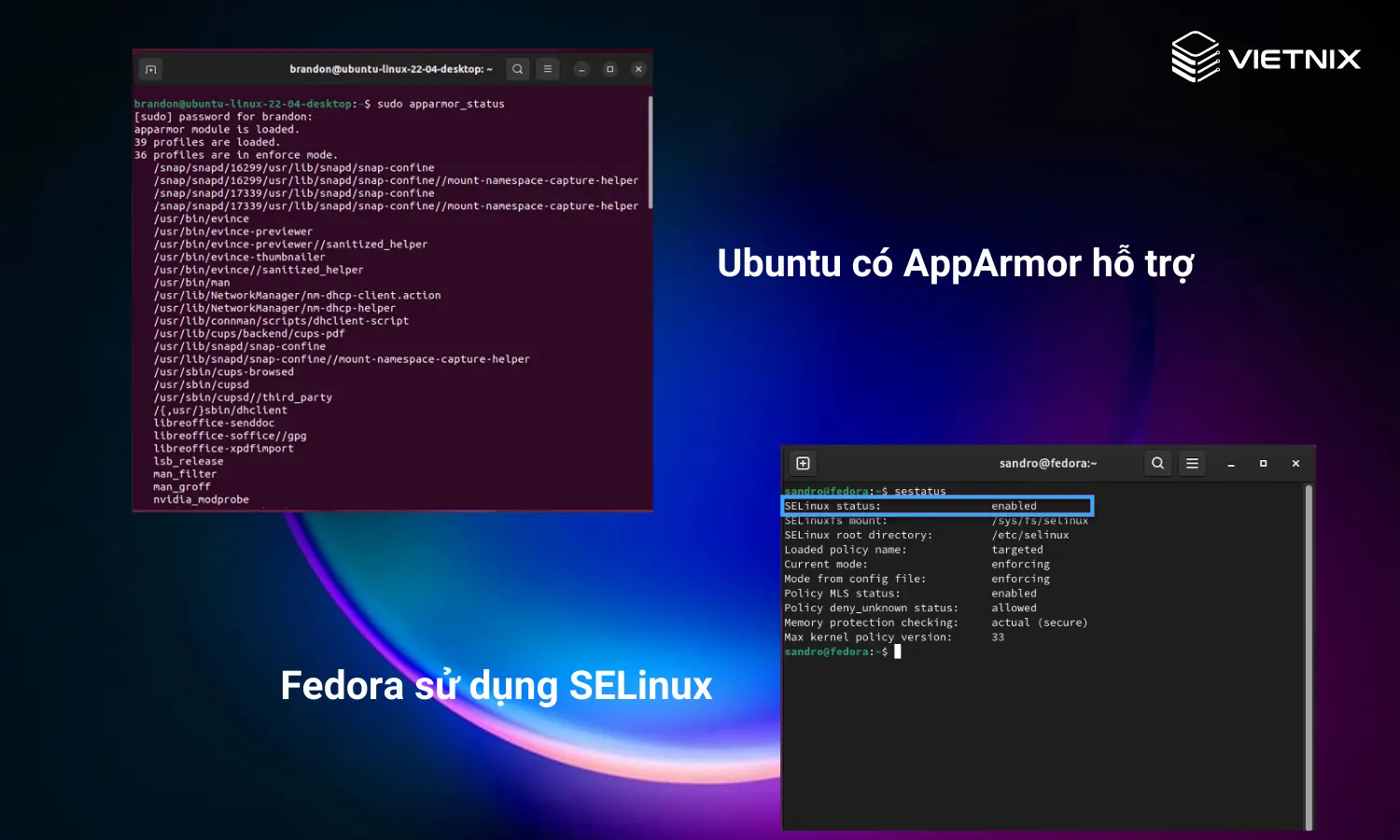
Task: Click '/usr/sbin/cupsd//third_party' line
Action: pyautogui.click(x=243, y=398)
